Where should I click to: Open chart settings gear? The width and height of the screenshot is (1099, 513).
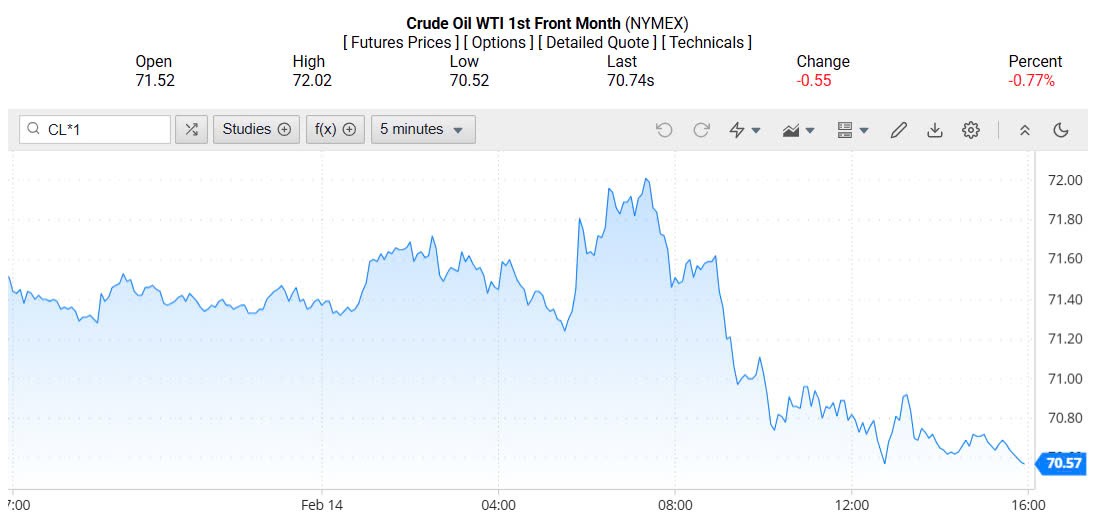tap(970, 130)
